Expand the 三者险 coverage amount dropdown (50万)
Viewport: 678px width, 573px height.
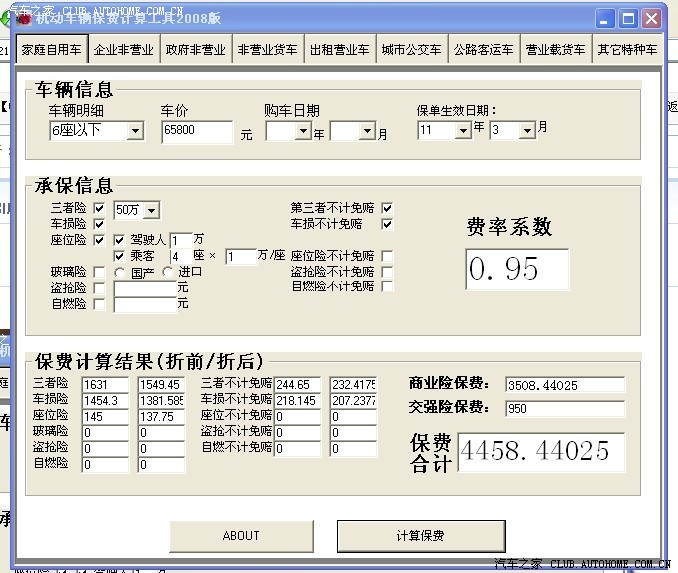coord(151,210)
